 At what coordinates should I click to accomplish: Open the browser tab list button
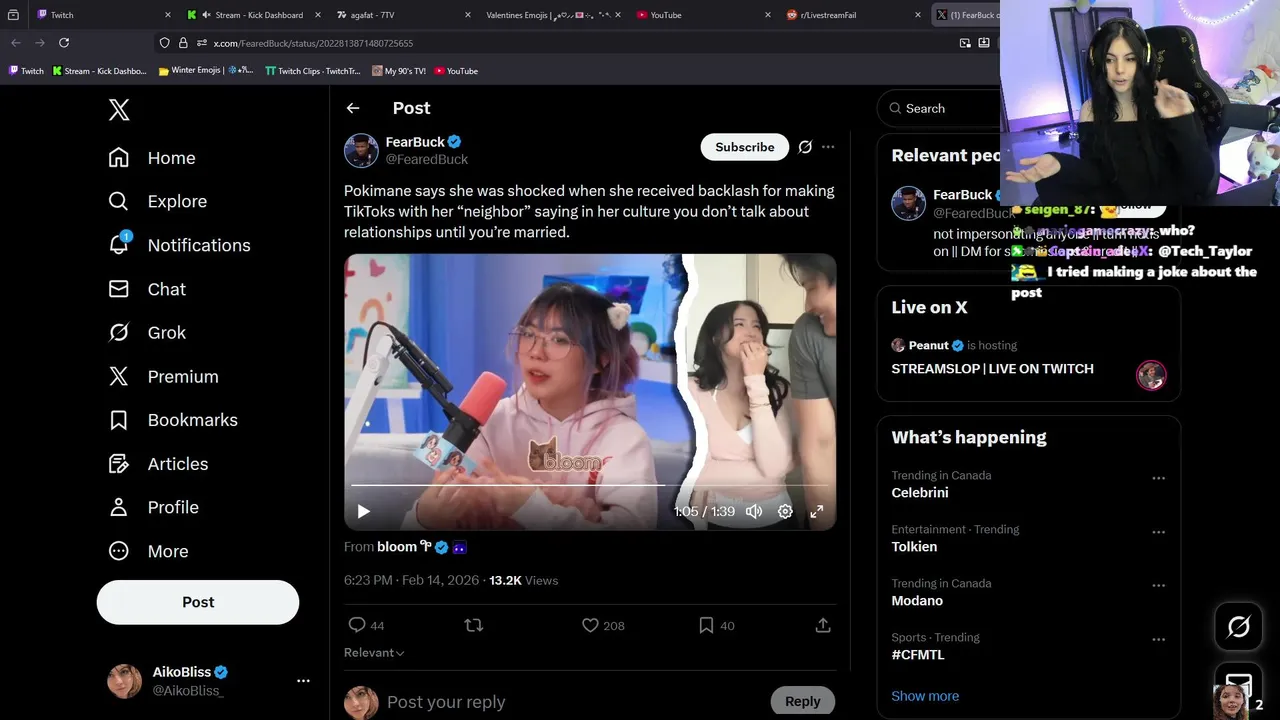pos(13,15)
